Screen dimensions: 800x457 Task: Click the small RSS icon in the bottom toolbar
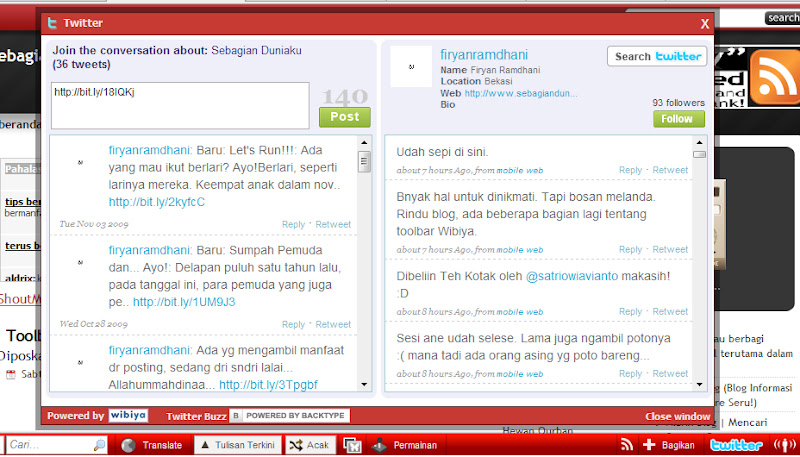point(627,445)
